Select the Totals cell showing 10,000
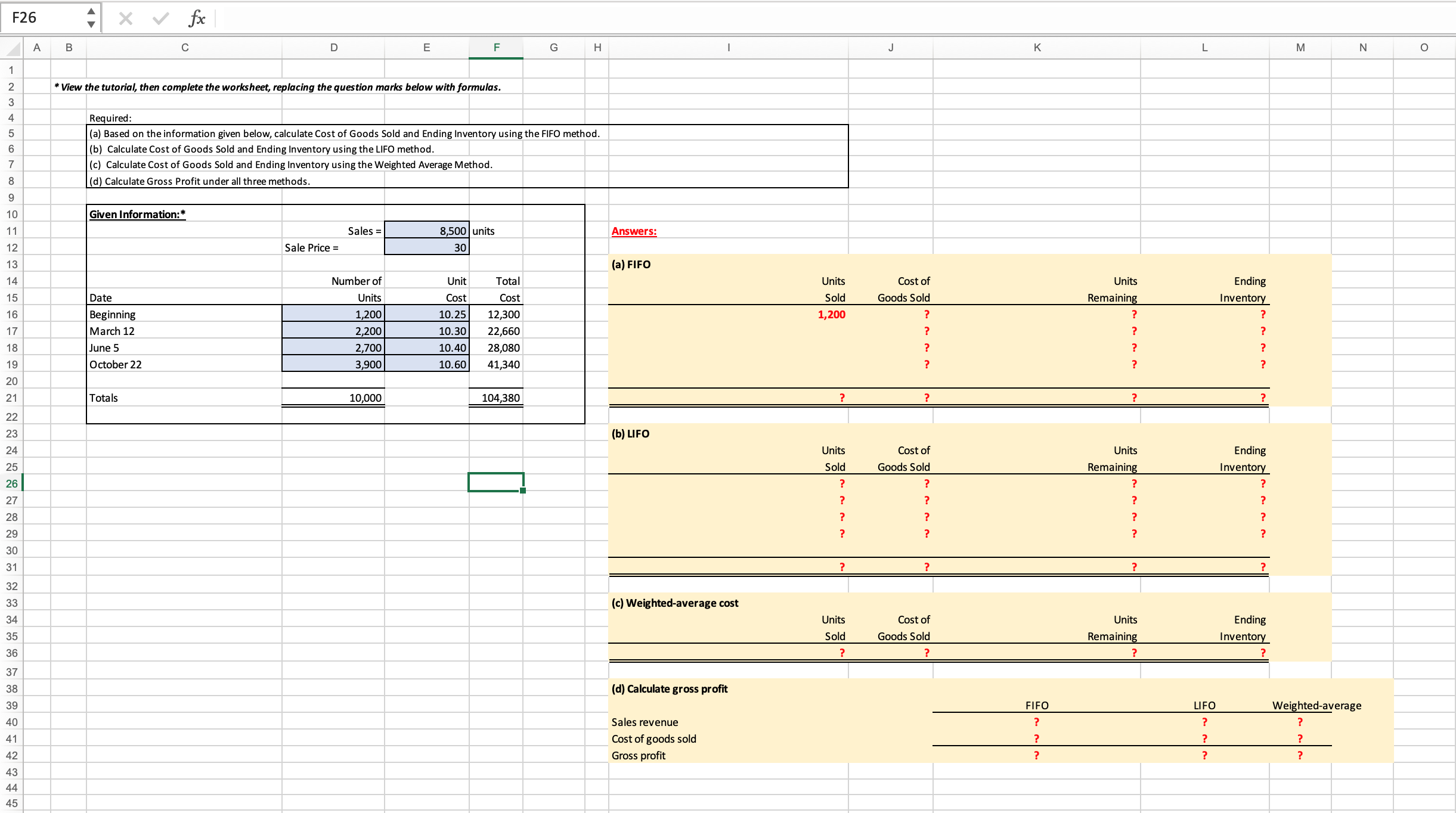Image resolution: width=1456 pixels, height=813 pixels. tap(334, 398)
